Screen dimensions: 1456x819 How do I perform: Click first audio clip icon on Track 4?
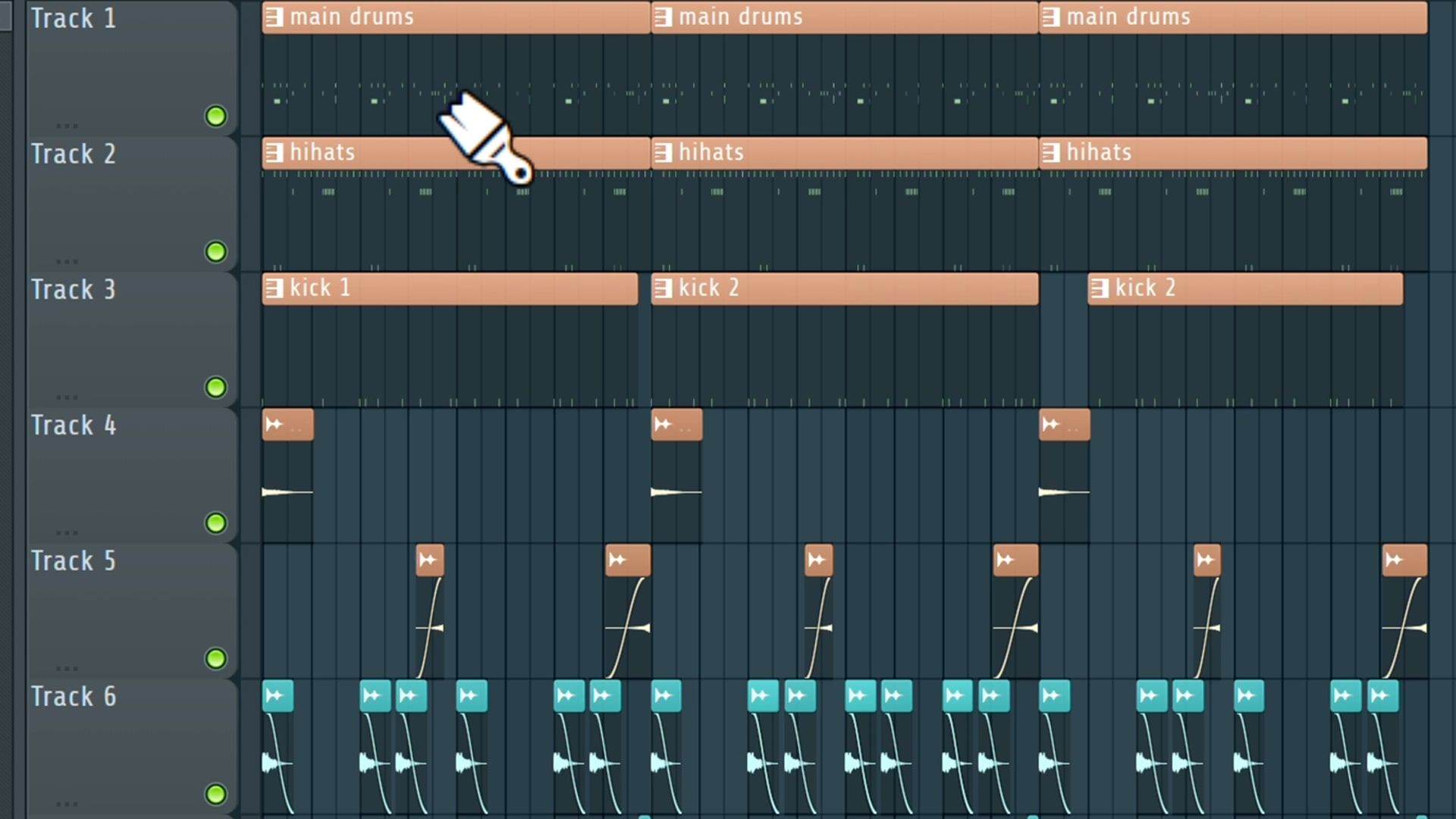click(275, 424)
